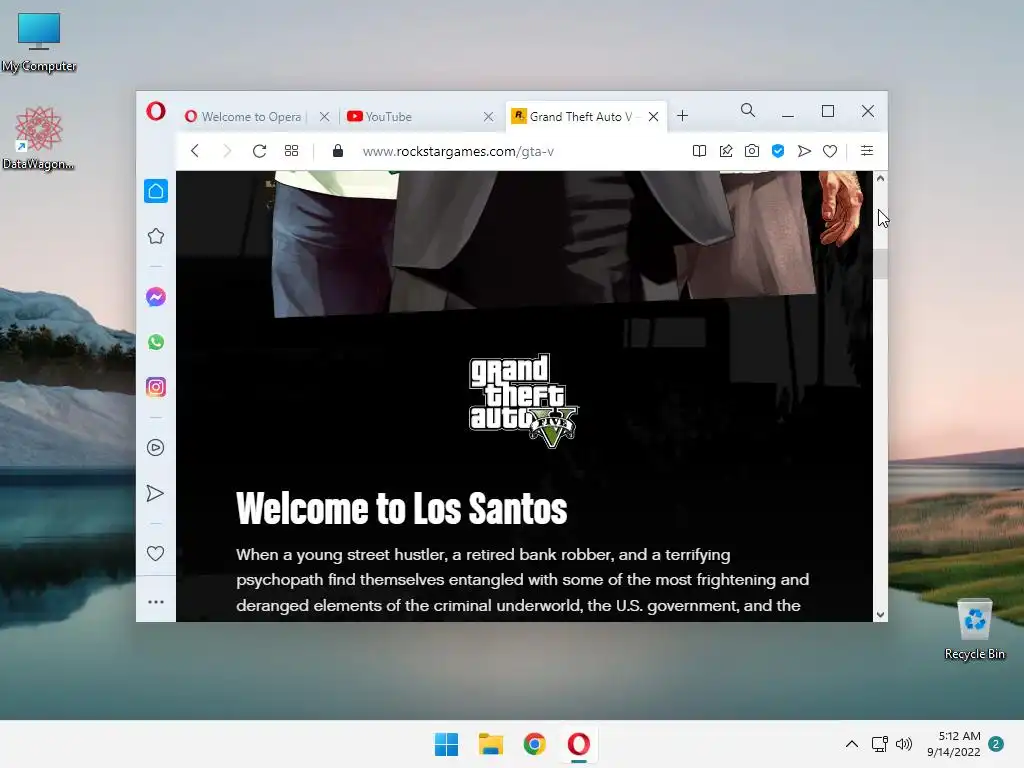
Task: Reload the current page
Action: [259, 151]
